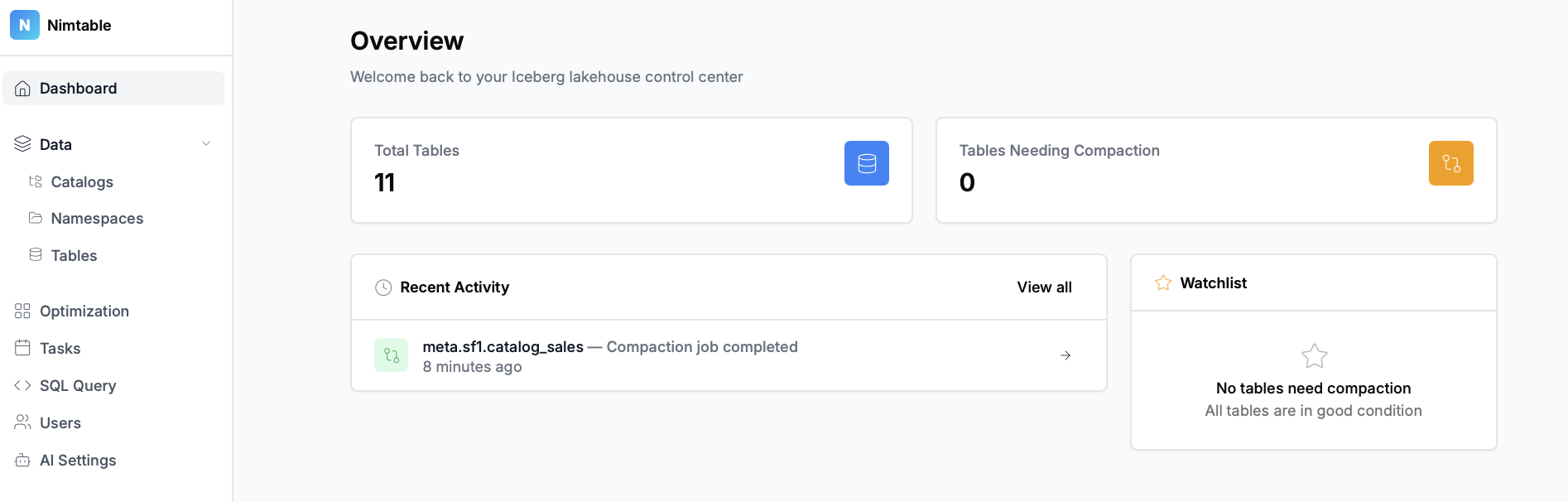Open AI Settings
1568x502 pixels.
78,461
